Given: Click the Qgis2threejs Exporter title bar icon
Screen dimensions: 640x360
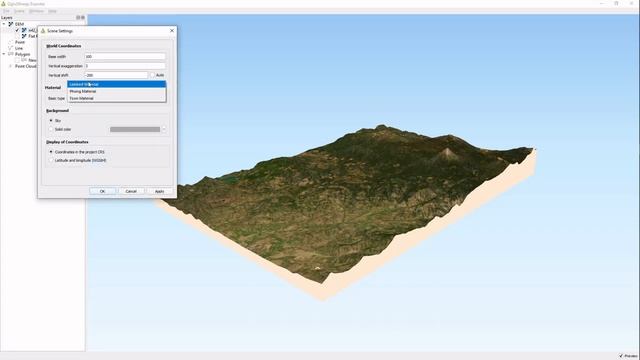Looking at the screenshot, I should coord(4,4).
